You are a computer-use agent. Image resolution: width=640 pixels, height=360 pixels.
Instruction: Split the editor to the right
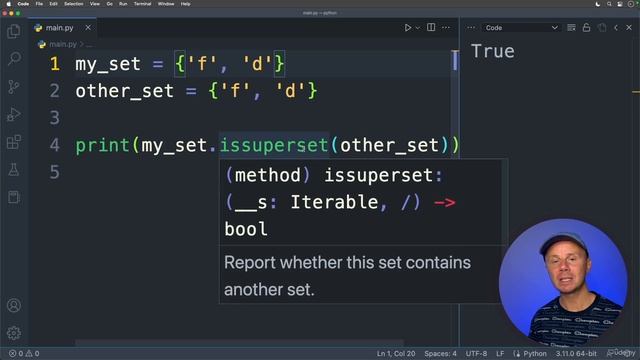point(431,27)
